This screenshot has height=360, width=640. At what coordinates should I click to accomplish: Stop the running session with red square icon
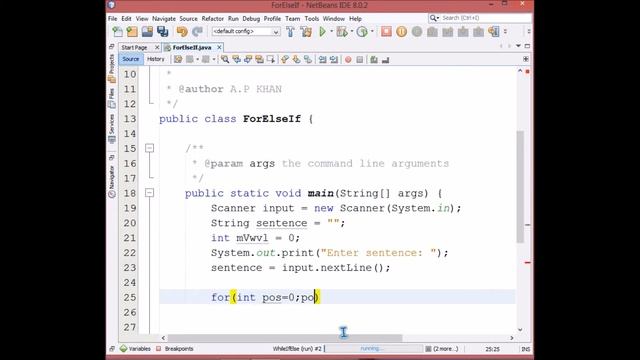click(386, 31)
